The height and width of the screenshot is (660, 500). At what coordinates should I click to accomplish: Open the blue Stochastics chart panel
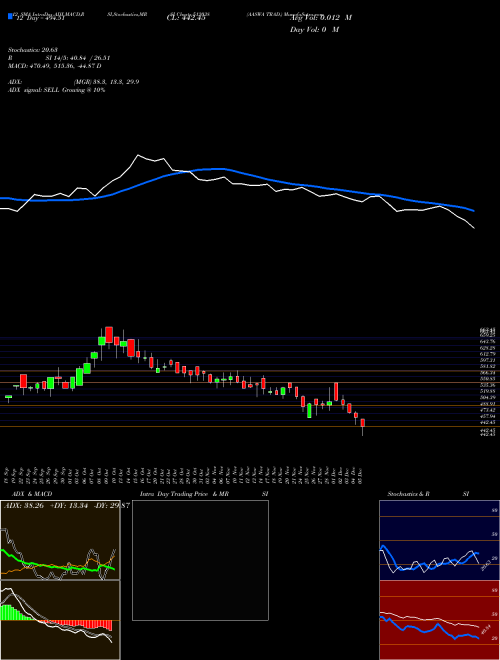point(439,540)
